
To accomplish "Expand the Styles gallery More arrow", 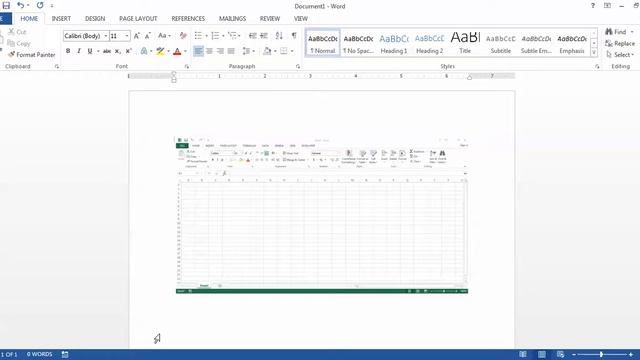I will 594,52.
